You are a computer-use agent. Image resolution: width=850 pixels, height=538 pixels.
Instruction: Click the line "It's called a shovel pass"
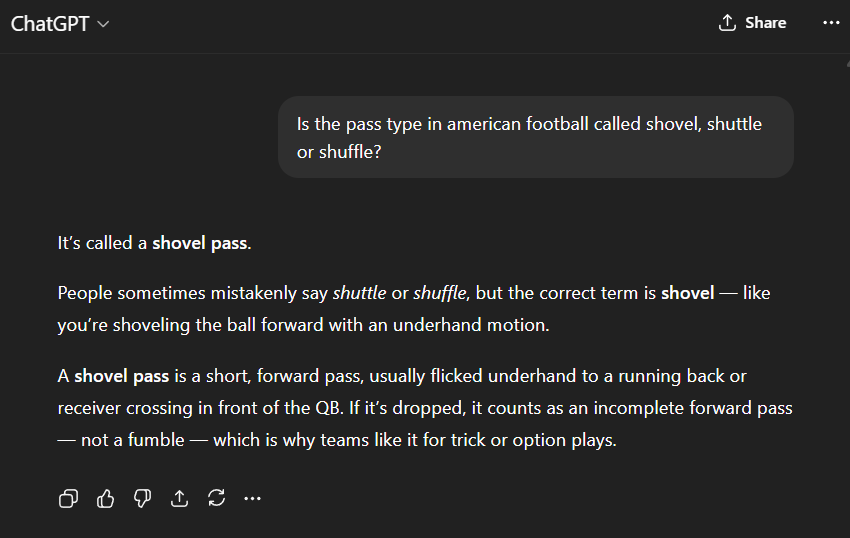[x=154, y=243]
